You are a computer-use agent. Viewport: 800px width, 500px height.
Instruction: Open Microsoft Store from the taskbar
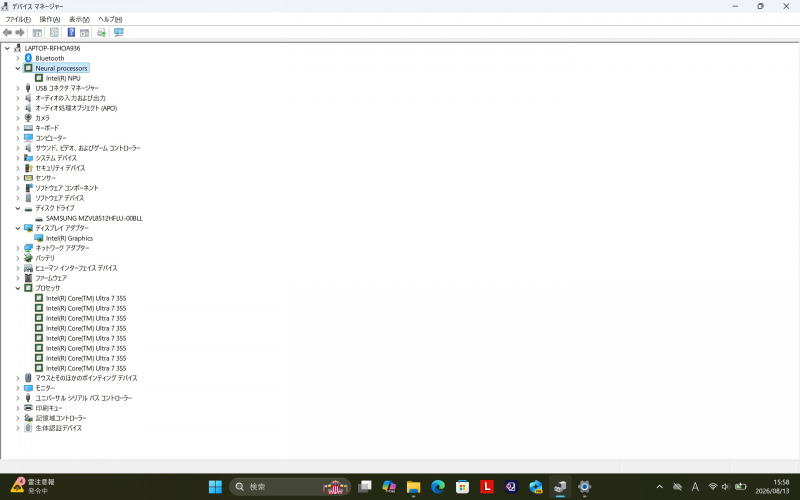(462, 487)
